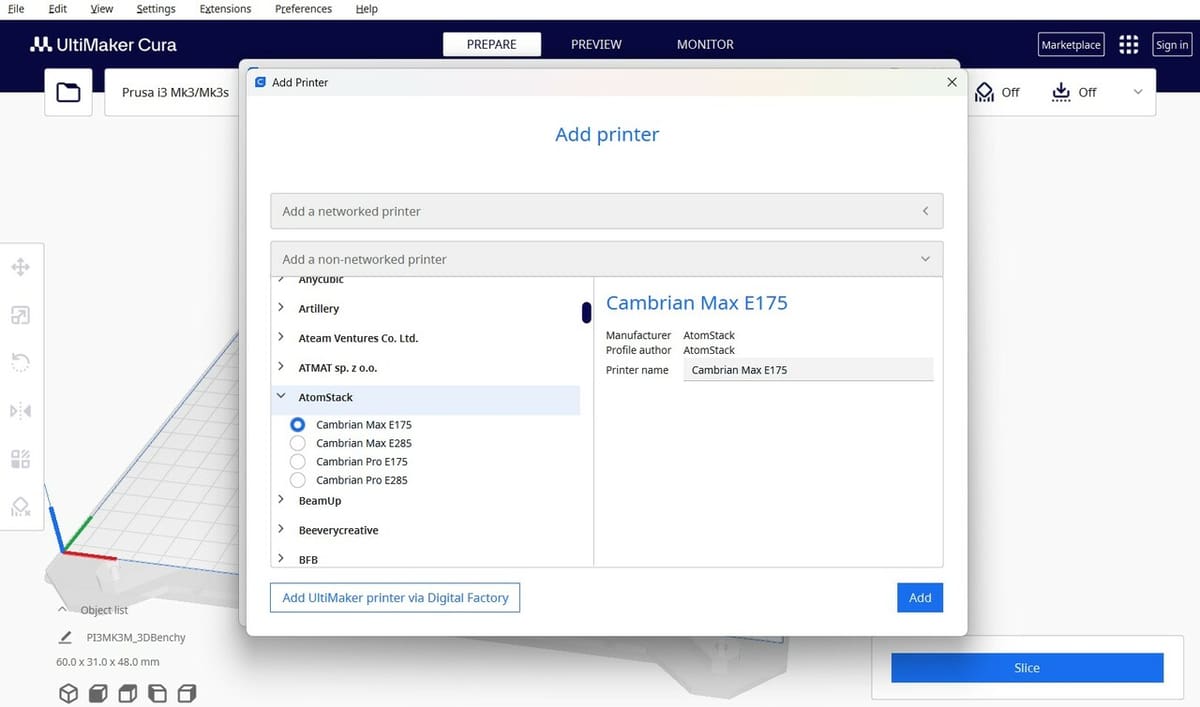1200x707 pixels.
Task: Click 'Add UltiMaker printer via Digital Factory'
Action: [x=395, y=597]
